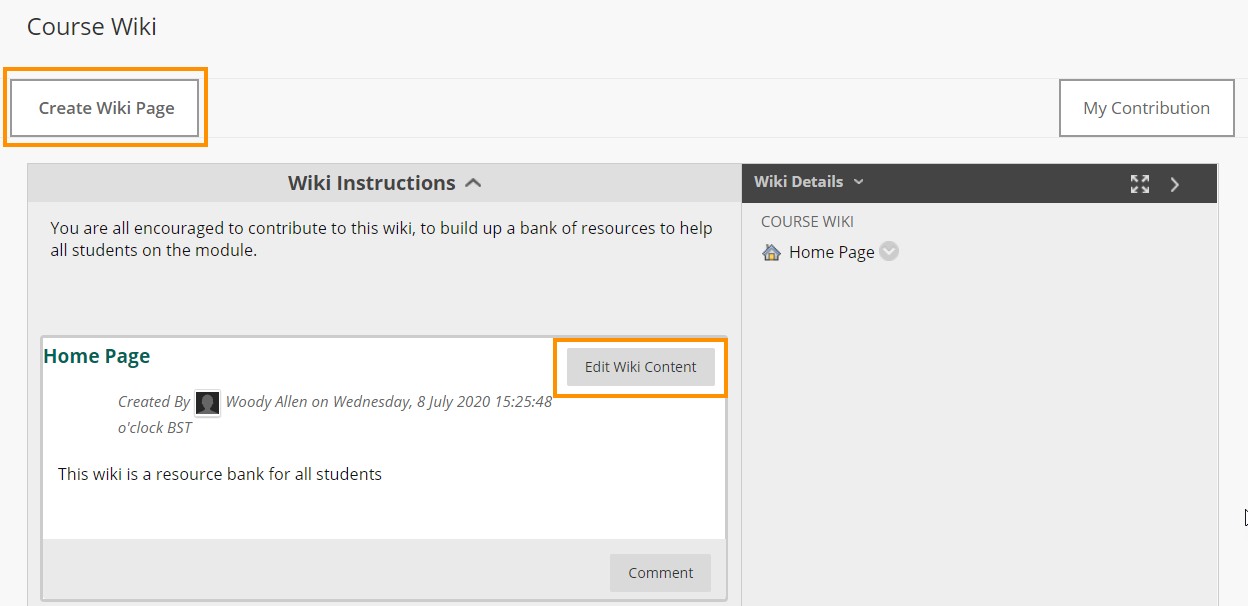This screenshot has width=1248, height=606.
Task: Open the Wiki Details dropdown arrow
Action: (859, 182)
